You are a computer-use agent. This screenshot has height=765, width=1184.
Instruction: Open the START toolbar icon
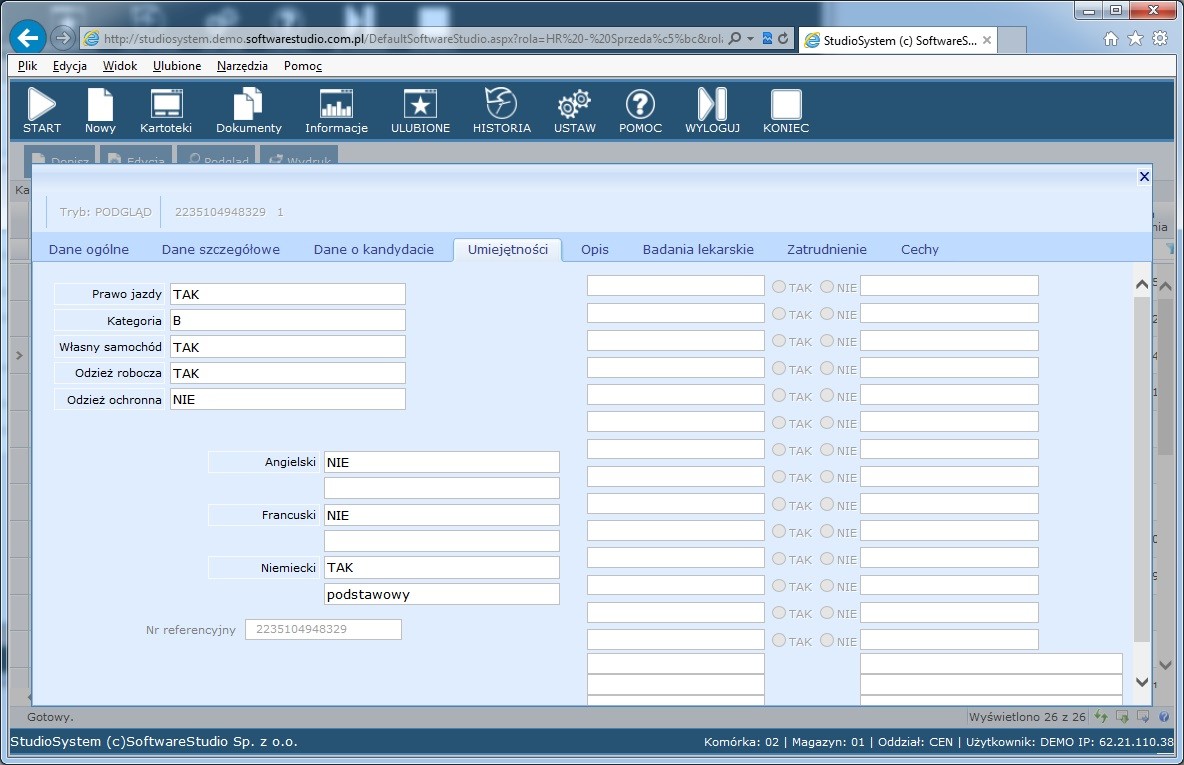coord(42,110)
